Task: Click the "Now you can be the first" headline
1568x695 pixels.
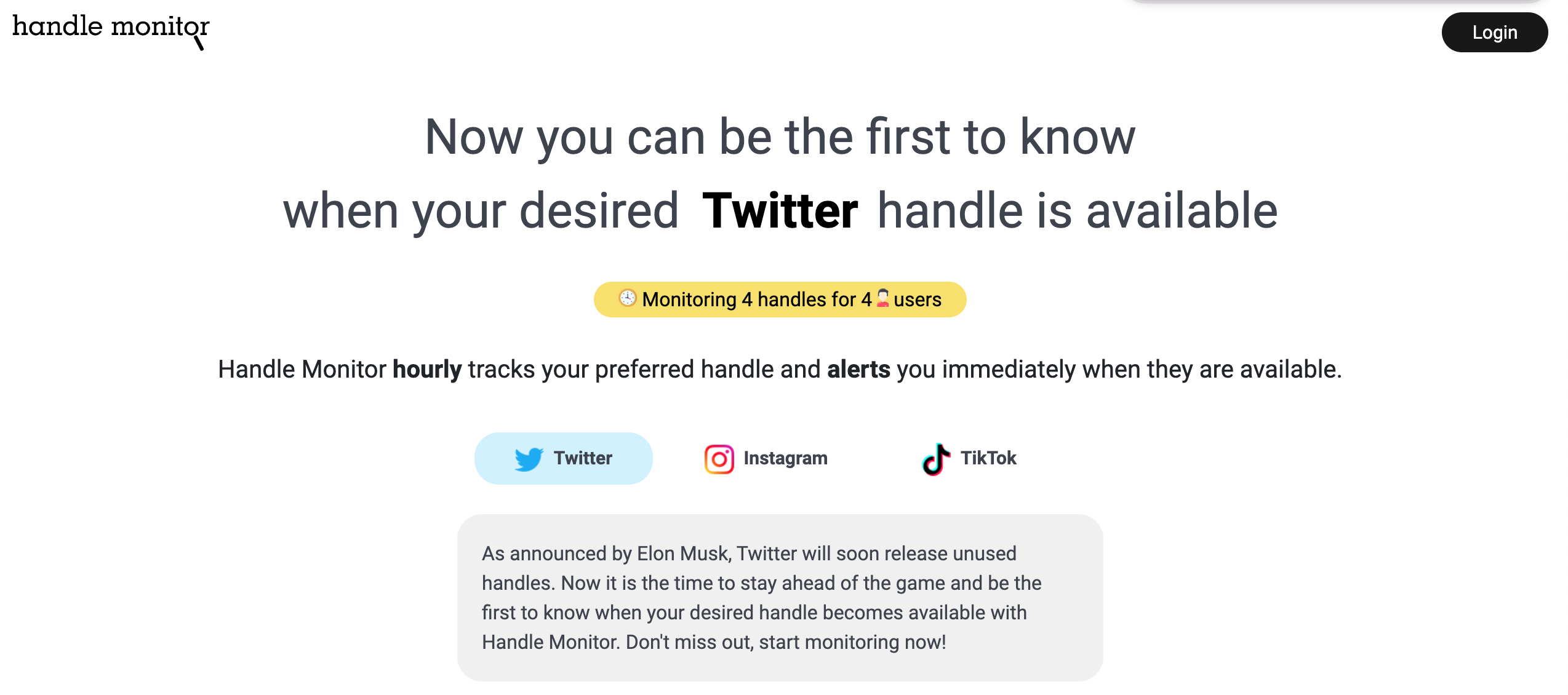Action: coord(780,137)
